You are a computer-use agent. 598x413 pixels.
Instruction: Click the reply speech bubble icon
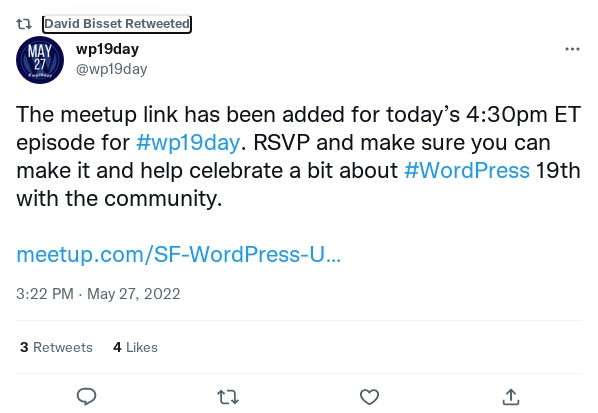click(86, 397)
